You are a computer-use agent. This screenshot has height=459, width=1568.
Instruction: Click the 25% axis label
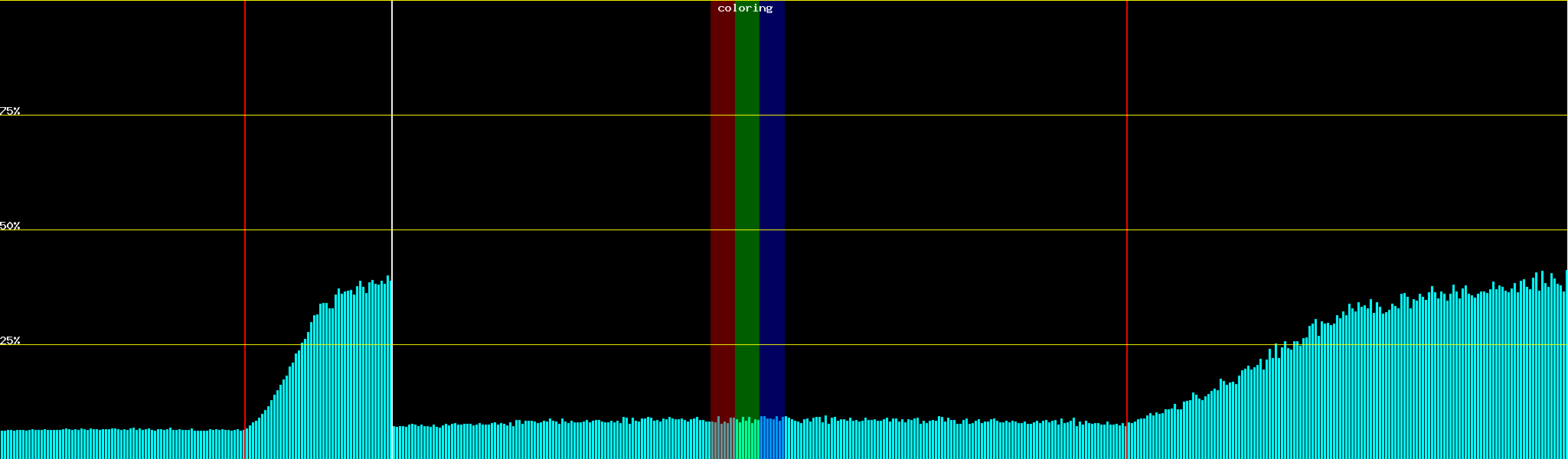[x=10, y=340]
